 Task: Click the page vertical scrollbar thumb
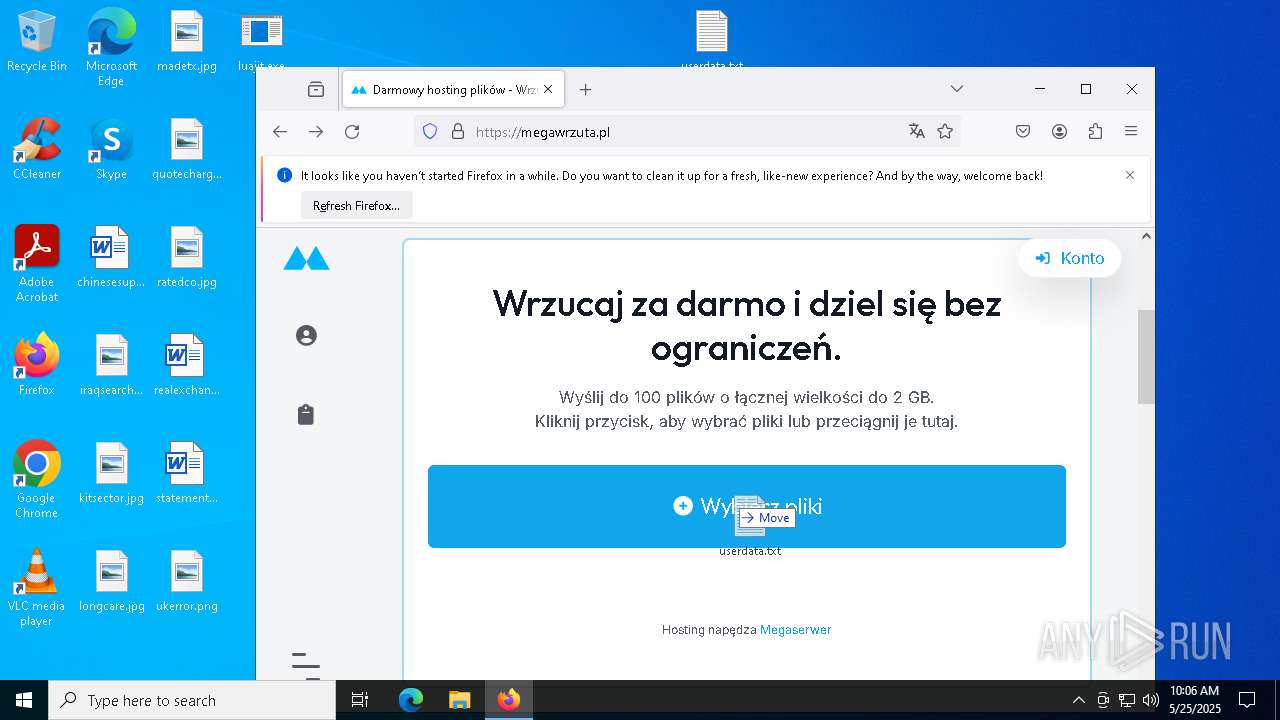pyautogui.click(x=1146, y=357)
